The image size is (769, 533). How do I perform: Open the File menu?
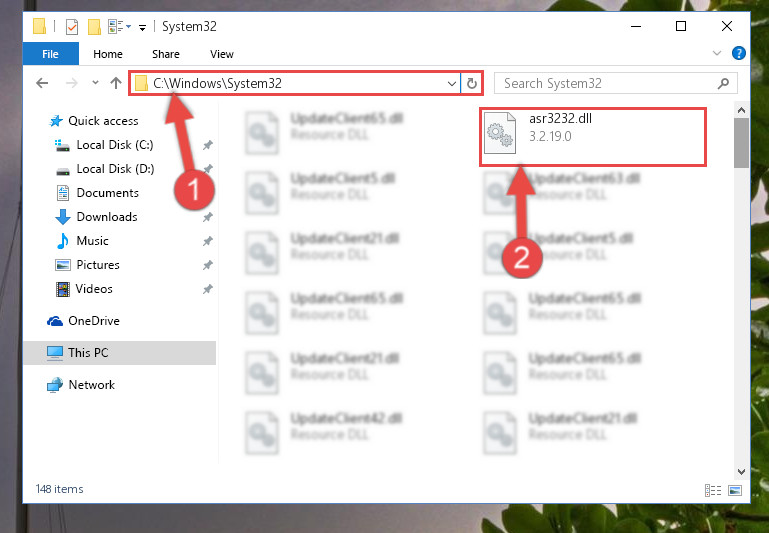(51, 53)
